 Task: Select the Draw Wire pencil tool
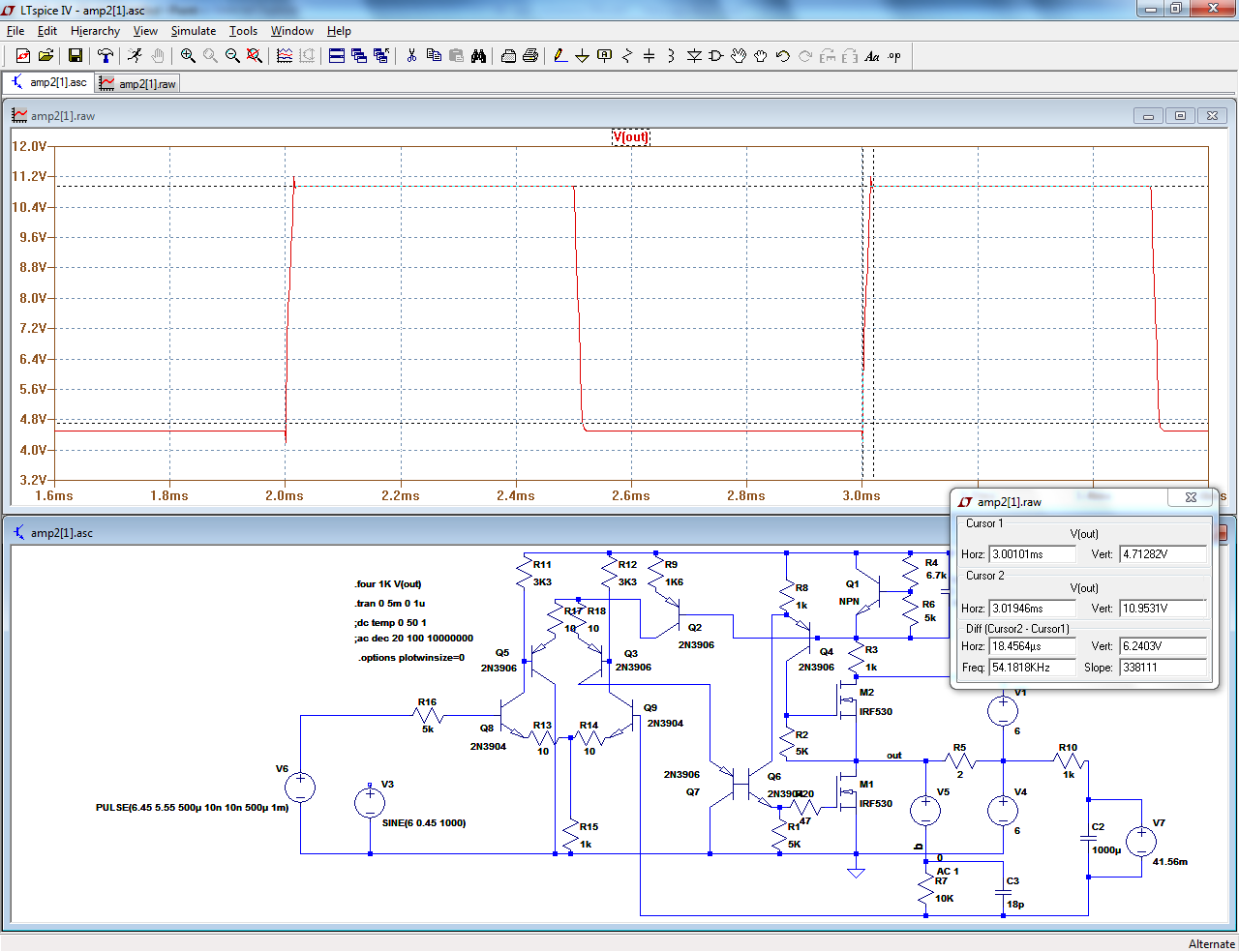tap(560, 56)
